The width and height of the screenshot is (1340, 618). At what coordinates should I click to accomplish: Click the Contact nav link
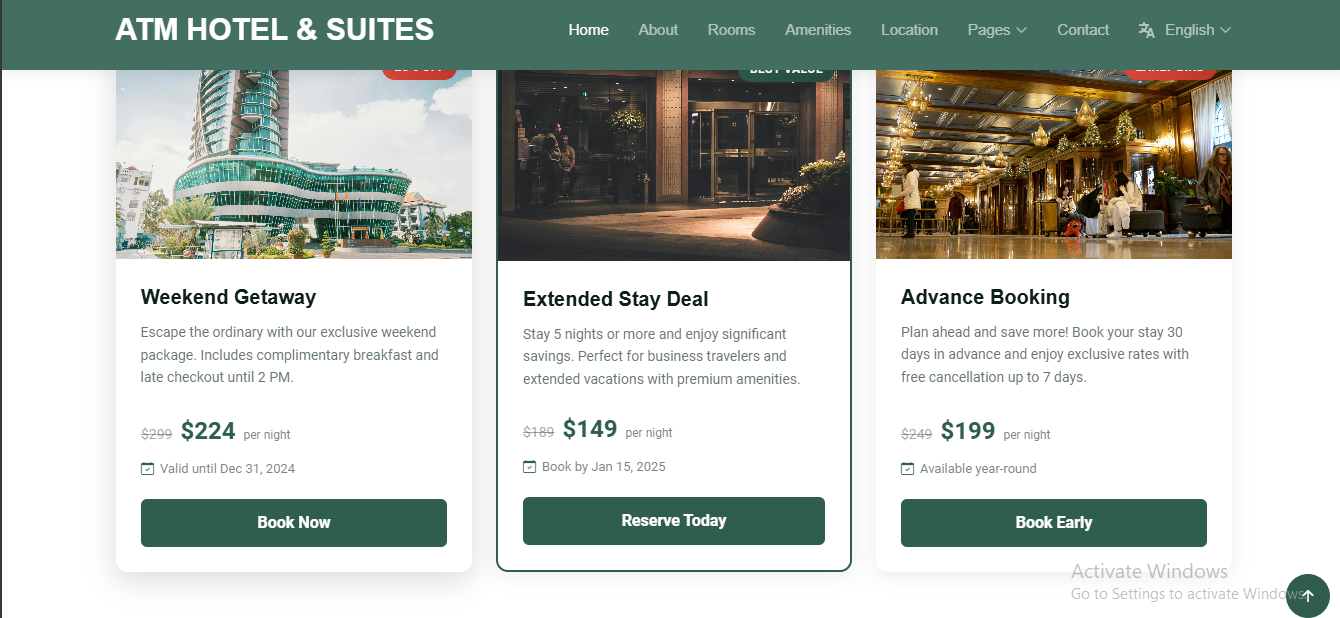pyautogui.click(x=1083, y=30)
